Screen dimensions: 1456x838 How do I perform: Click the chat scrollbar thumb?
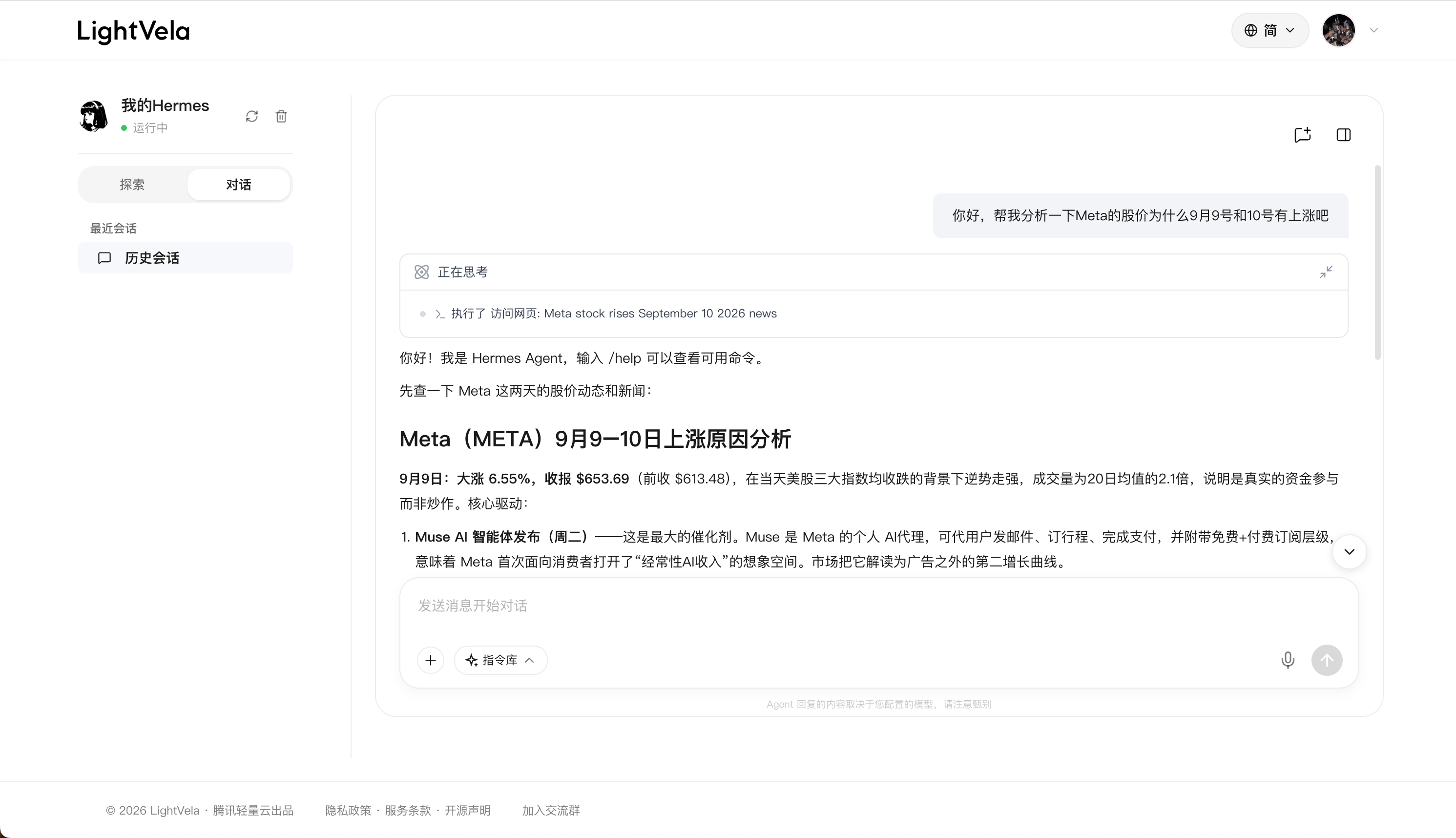(x=1377, y=262)
